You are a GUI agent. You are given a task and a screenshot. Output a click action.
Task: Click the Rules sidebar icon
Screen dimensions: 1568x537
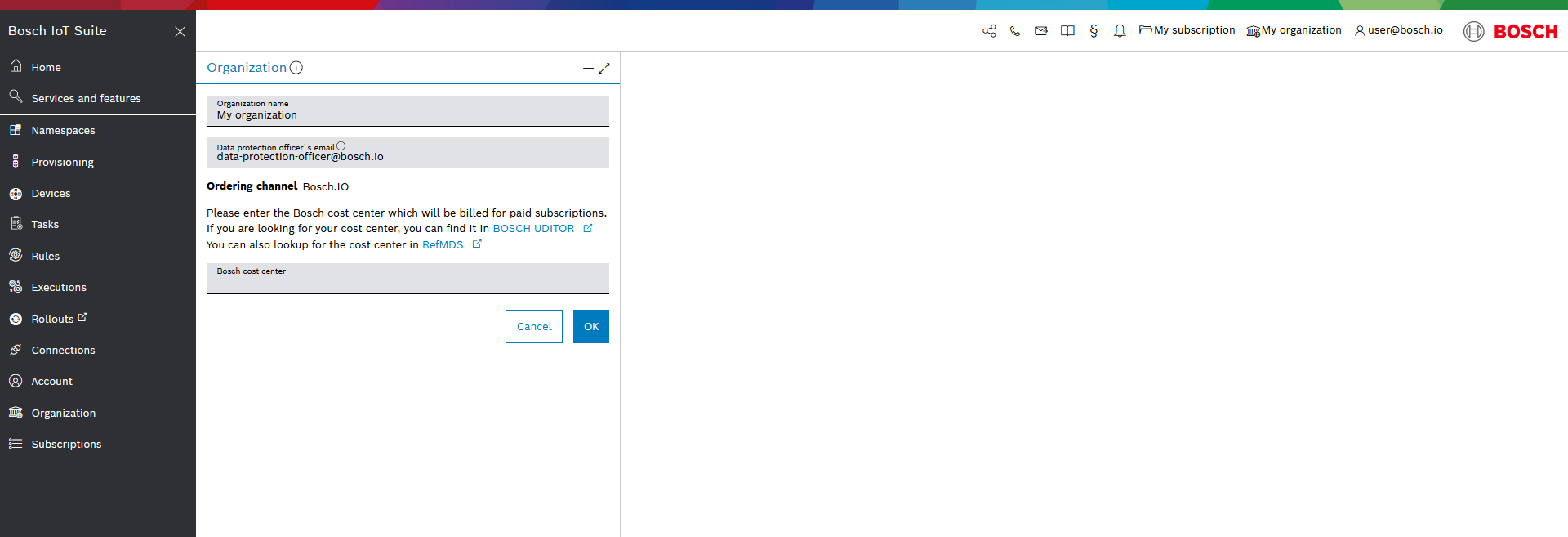pos(16,256)
